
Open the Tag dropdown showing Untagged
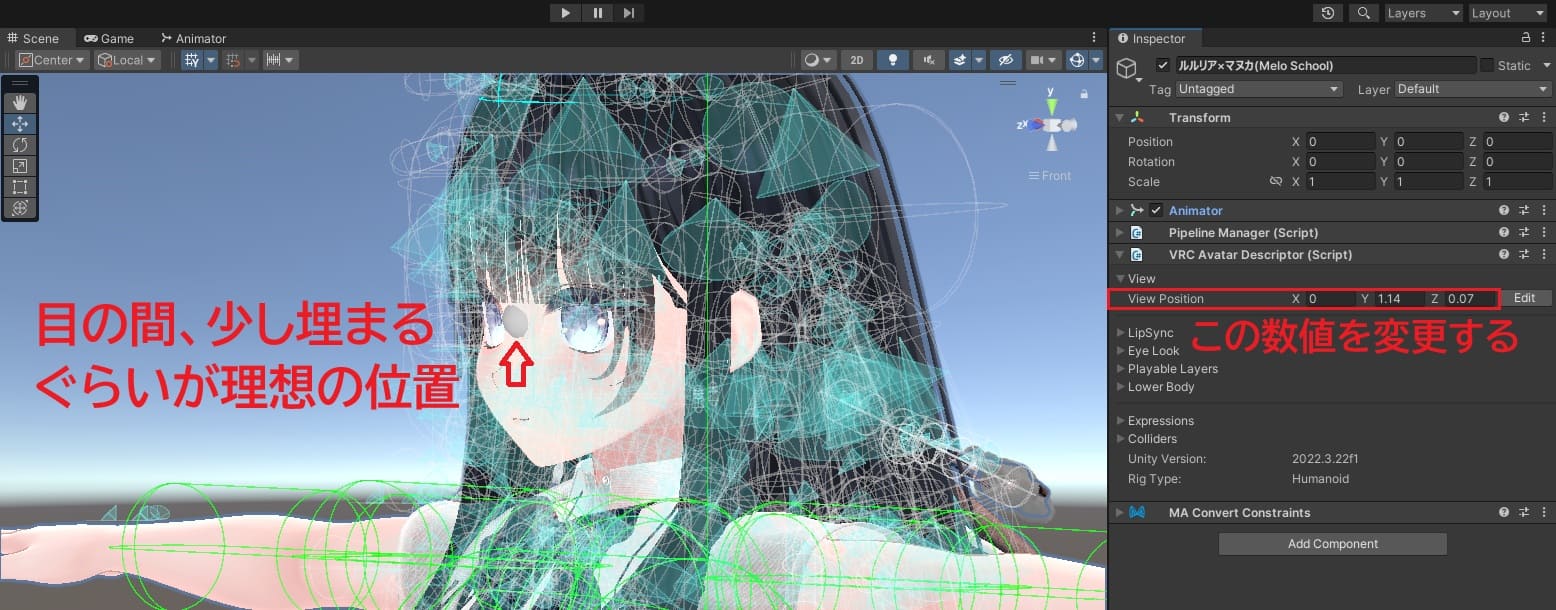(1259, 89)
